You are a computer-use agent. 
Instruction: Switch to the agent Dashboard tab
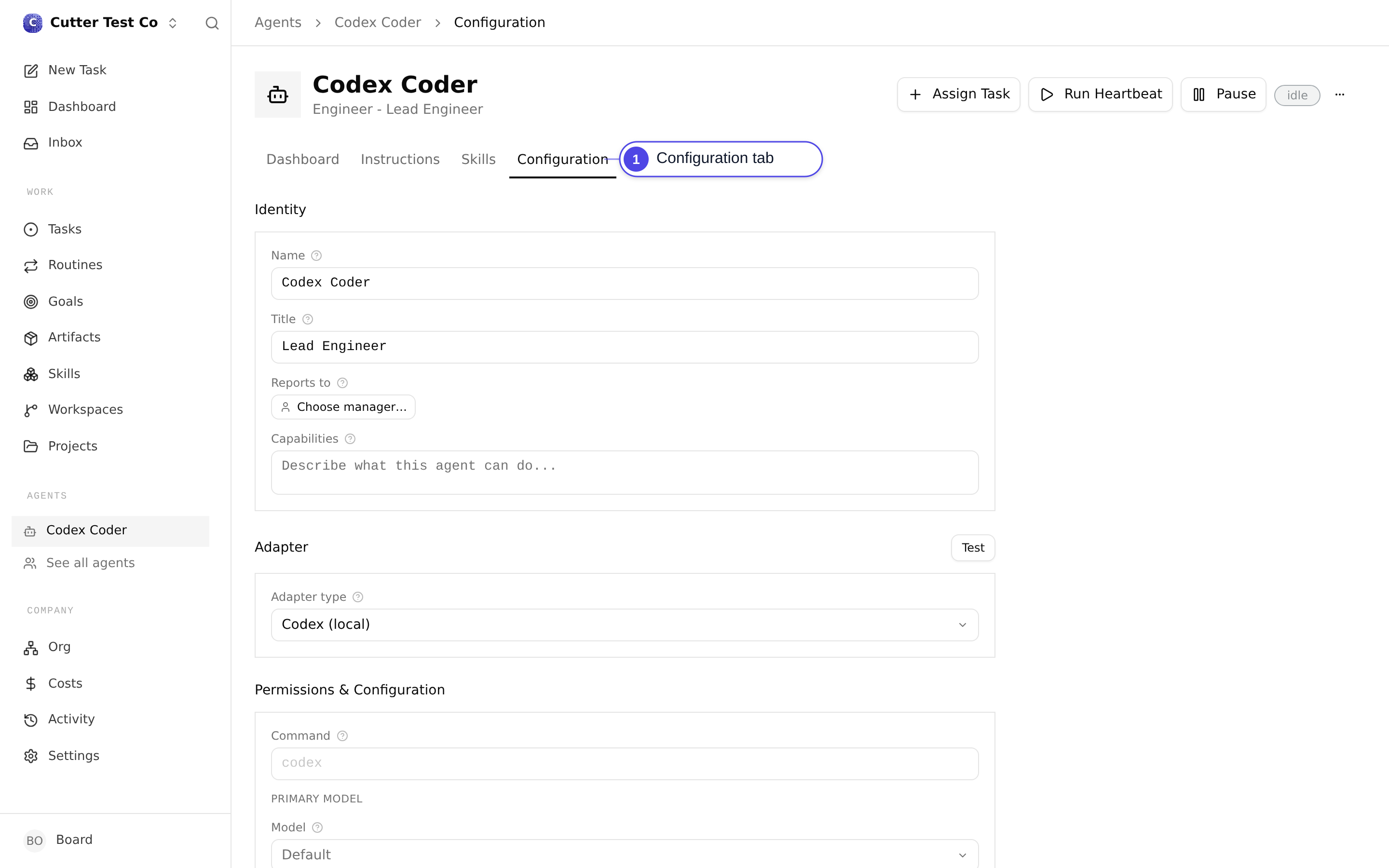coord(302,160)
